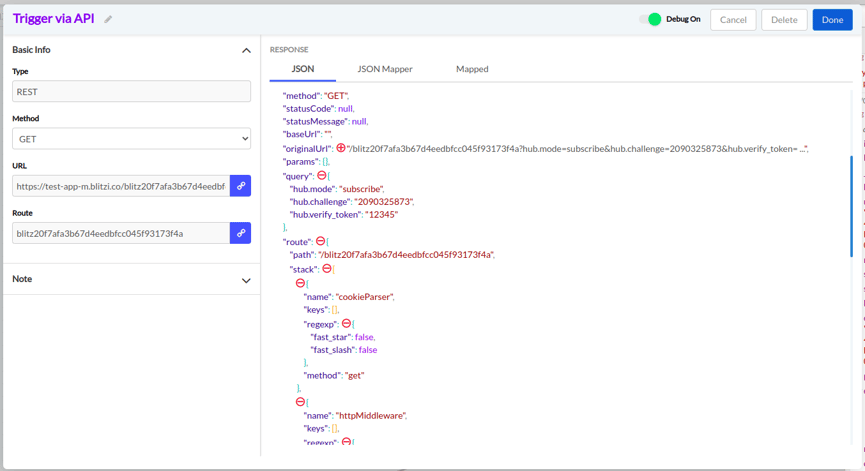Image resolution: width=865 pixels, height=471 pixels.
Task: Select the JSON tab
Action: [x=302, y=69]
